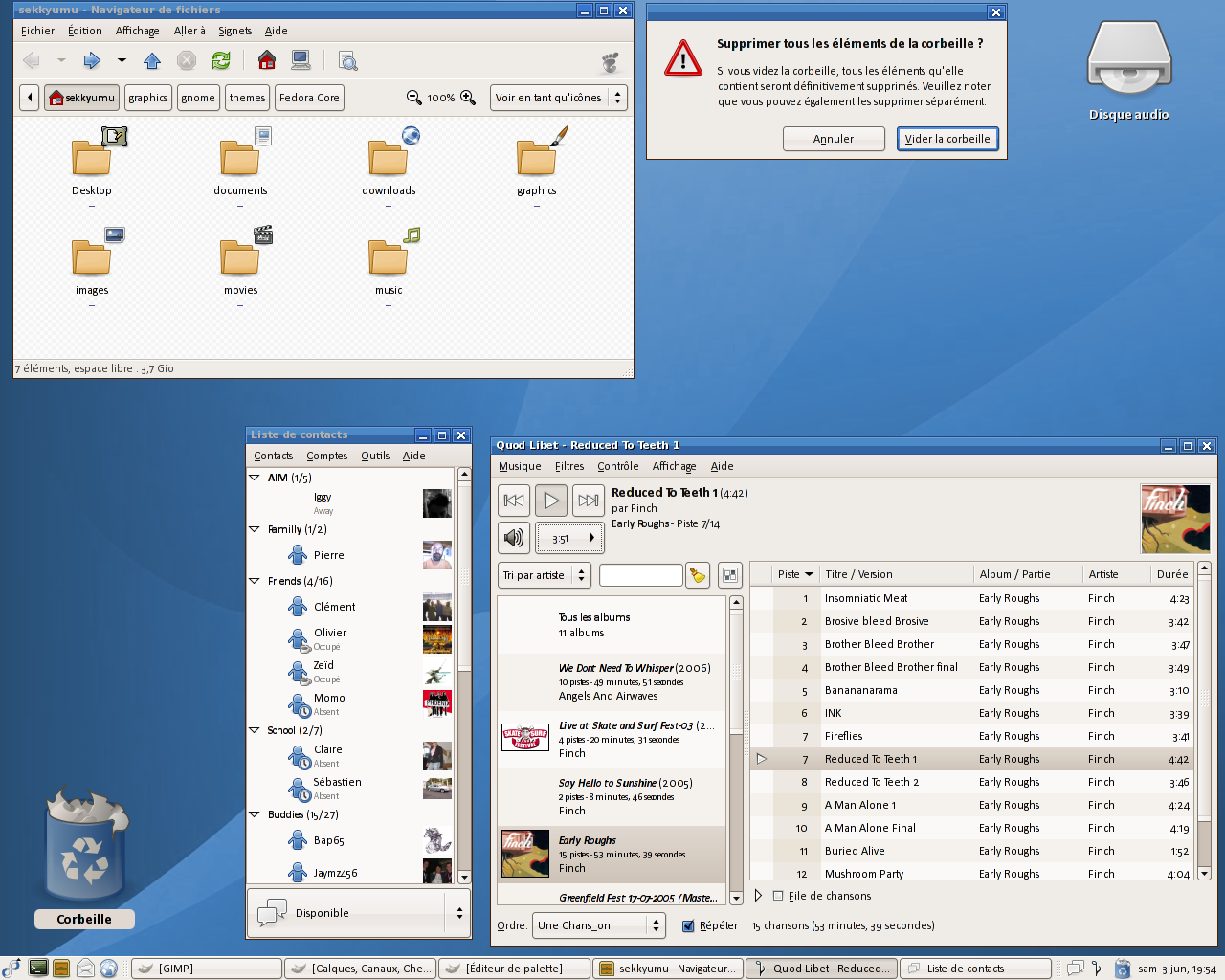Image resolution: width=1225 pixels, height=980 pixels.
Task: Open the Outils menu in contact list
Action: click(x=375, y=456)
